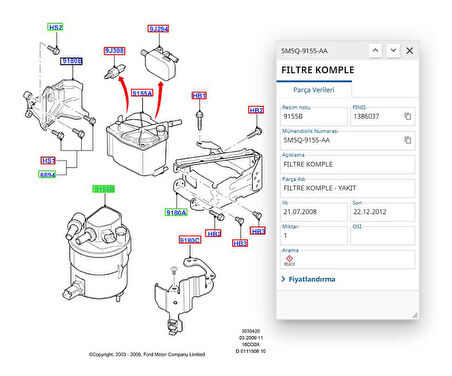This screenshot has width=452, height=376.
Task: Go to next part with down arrow
Action: pos(393,51)
